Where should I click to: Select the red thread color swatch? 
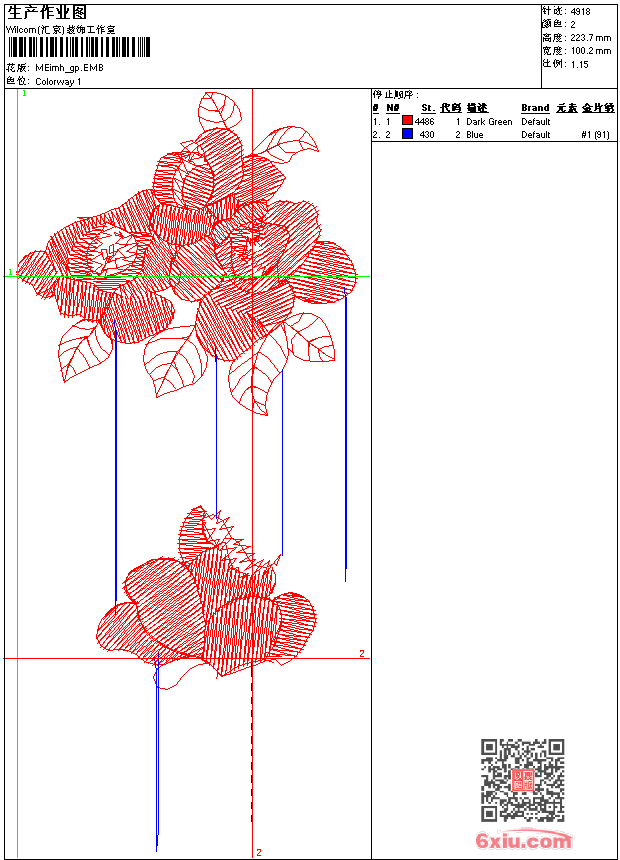tap(407, 122)
